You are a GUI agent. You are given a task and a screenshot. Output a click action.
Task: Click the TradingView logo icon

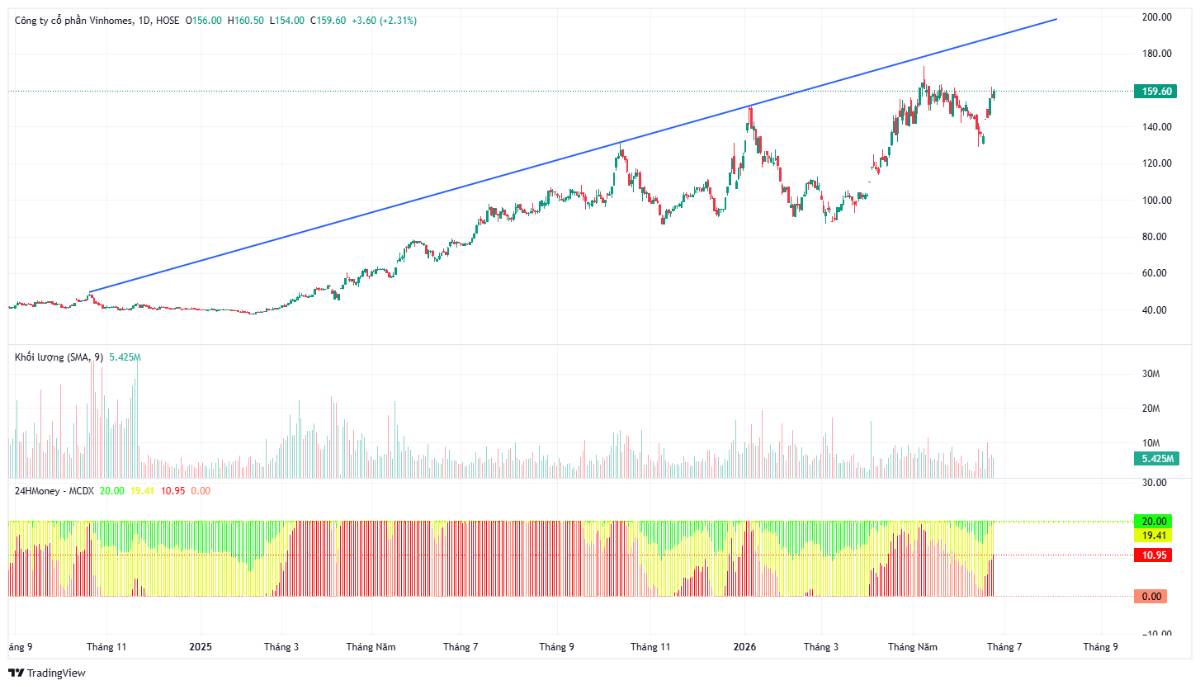pyautogui.click(x=15, y=673)
